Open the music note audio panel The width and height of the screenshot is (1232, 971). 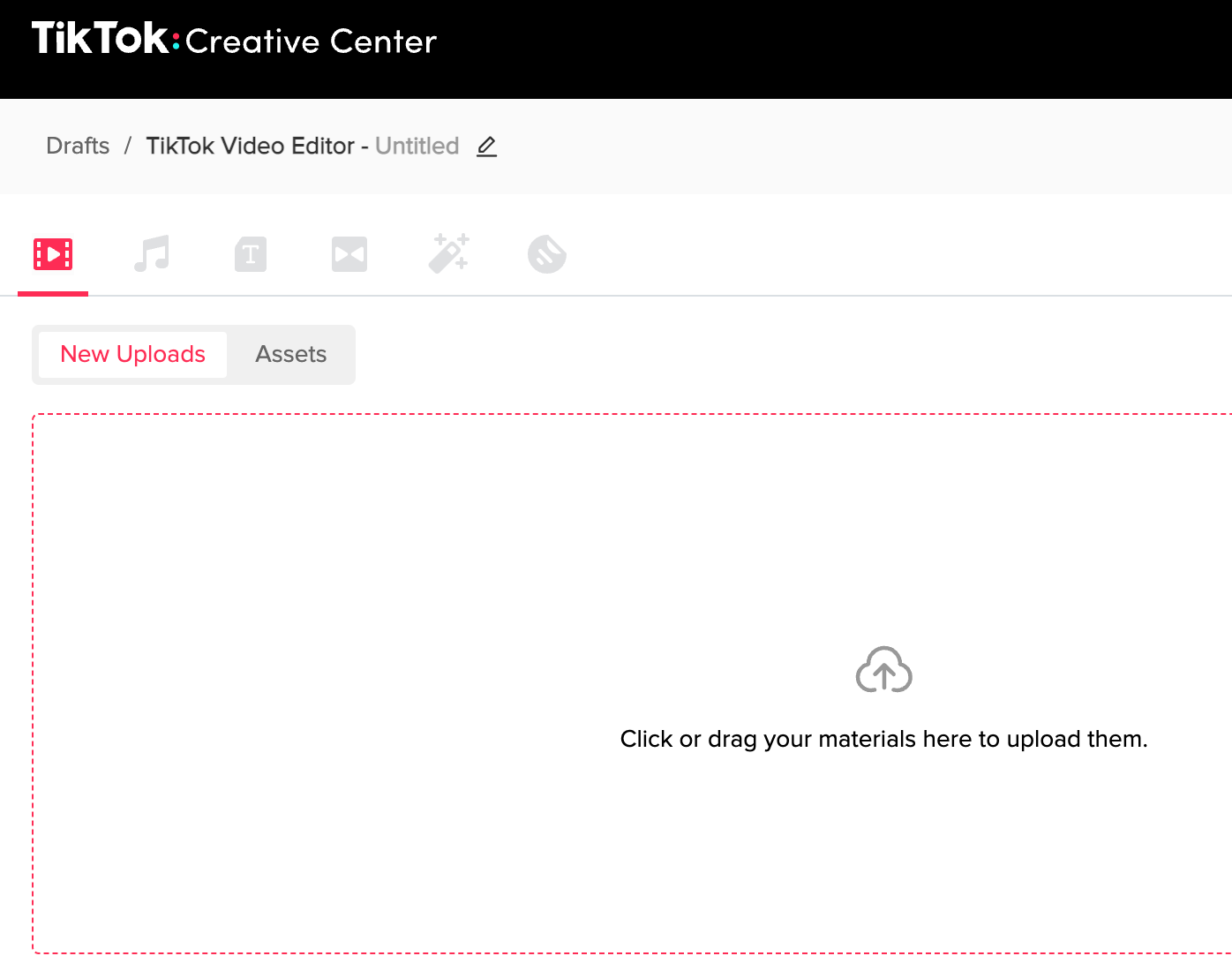click(152, 254)
